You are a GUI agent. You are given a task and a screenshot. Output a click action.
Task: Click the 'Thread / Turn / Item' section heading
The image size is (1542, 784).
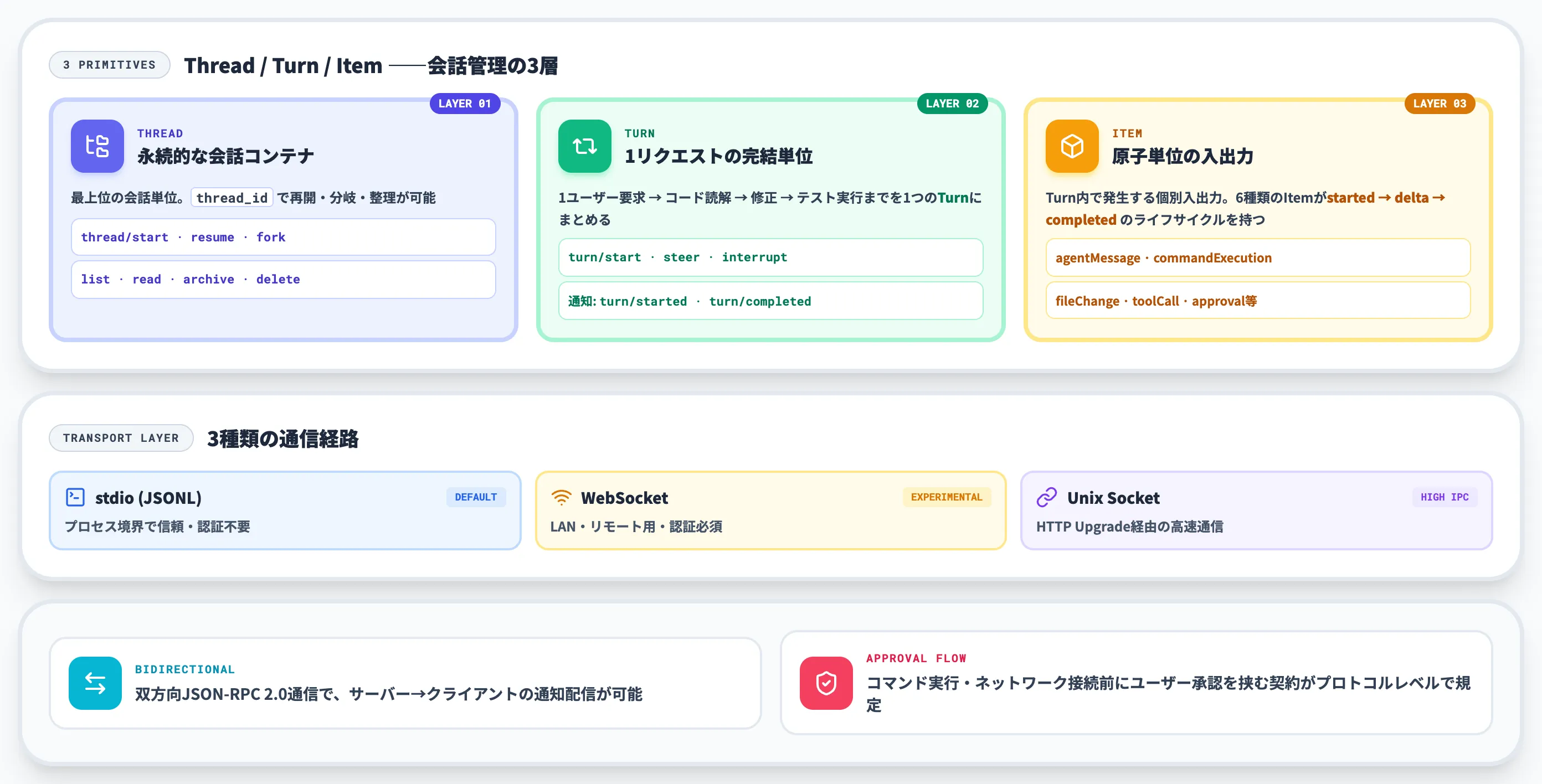tap(371, 65)
